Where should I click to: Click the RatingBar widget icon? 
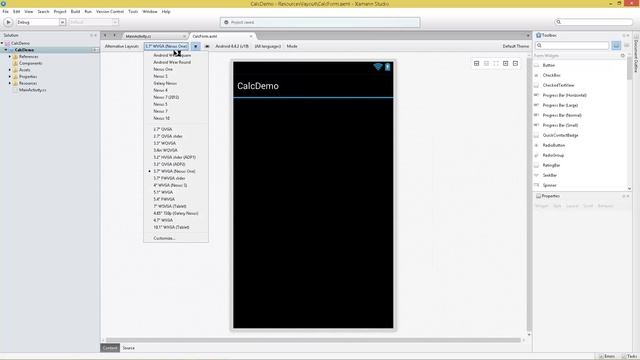[x=537, y=165]
